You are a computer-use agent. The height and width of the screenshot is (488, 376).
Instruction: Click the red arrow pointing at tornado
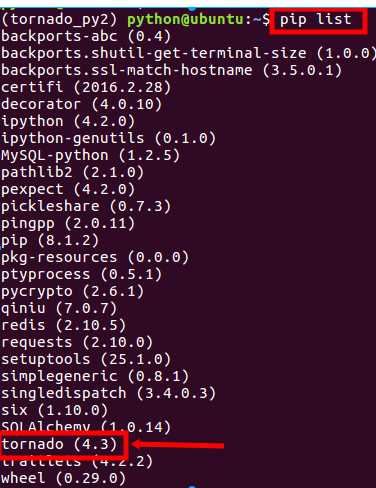point(178,445)
